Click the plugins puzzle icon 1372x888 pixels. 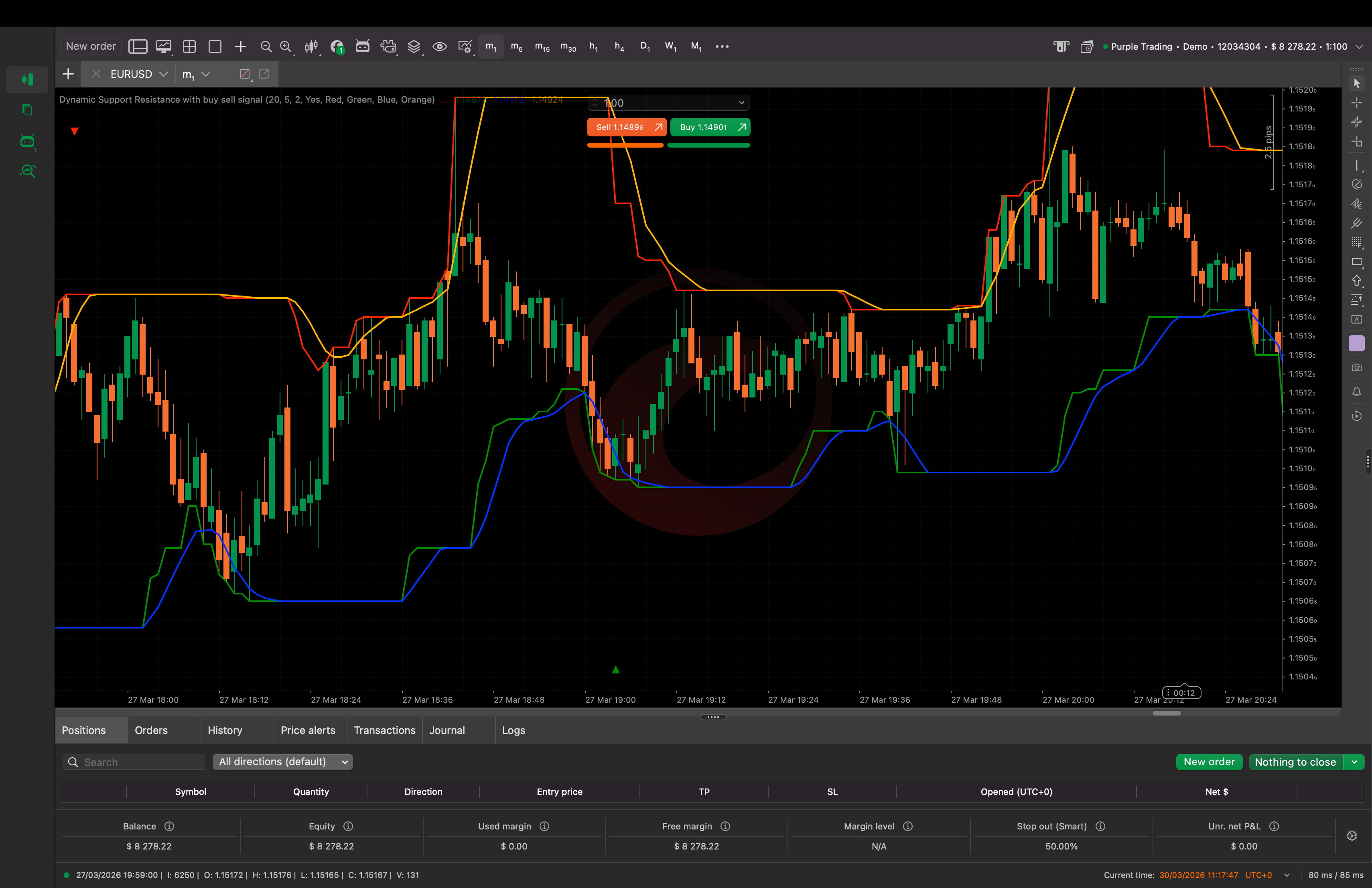(389, 46)
